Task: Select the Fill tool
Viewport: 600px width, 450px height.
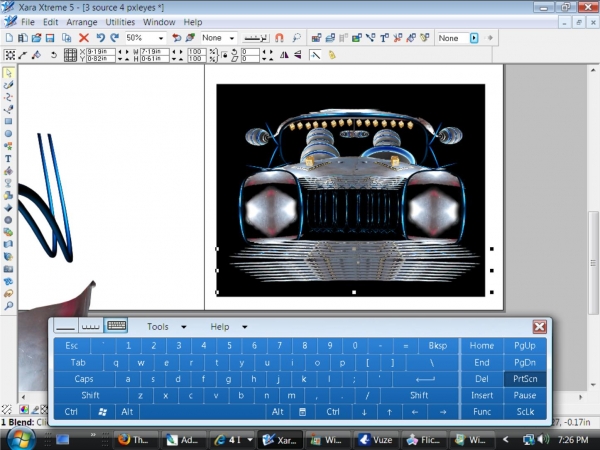Action: point(8,171)
